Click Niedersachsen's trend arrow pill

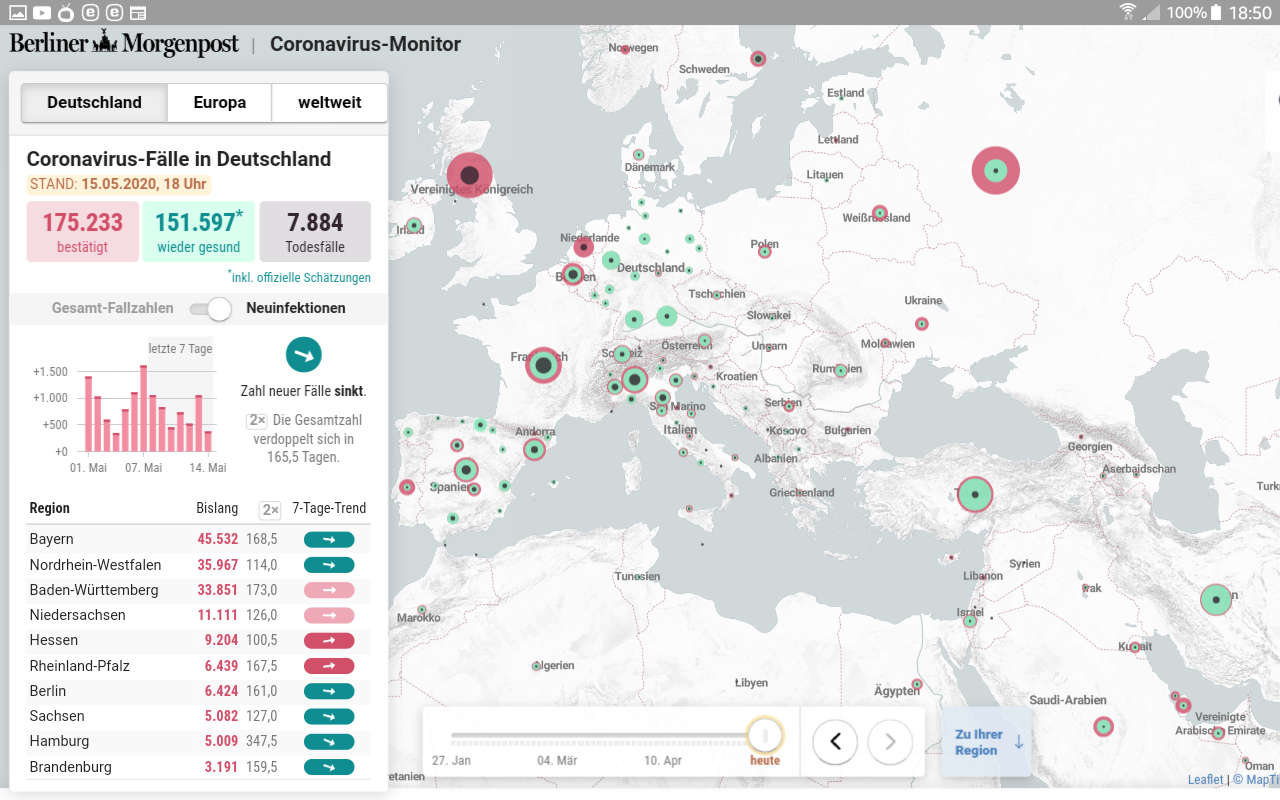[x=329, y=615]
